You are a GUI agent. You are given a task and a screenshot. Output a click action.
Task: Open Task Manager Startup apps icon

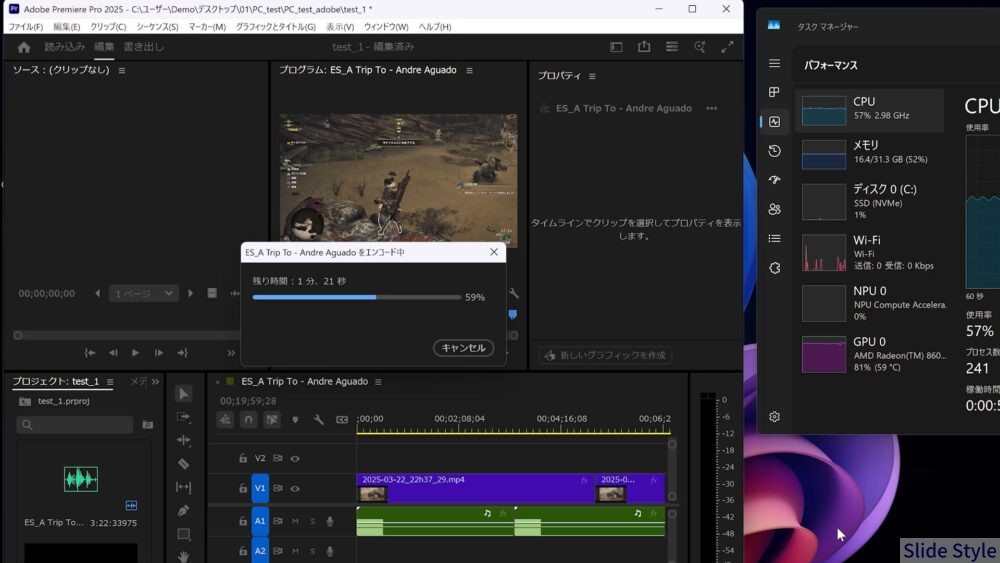774,180
